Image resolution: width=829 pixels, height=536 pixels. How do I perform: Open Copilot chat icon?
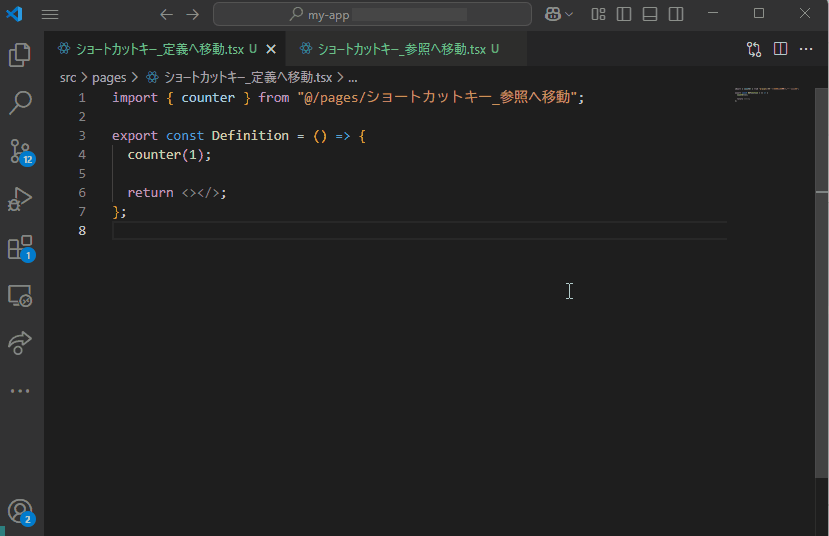[x=553, y=14]
